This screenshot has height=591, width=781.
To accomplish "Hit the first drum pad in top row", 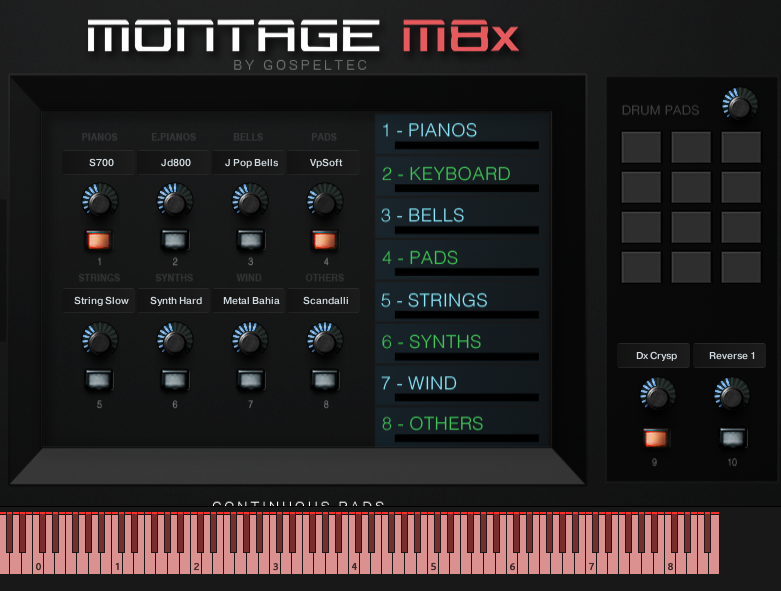I will coord(641,147).
